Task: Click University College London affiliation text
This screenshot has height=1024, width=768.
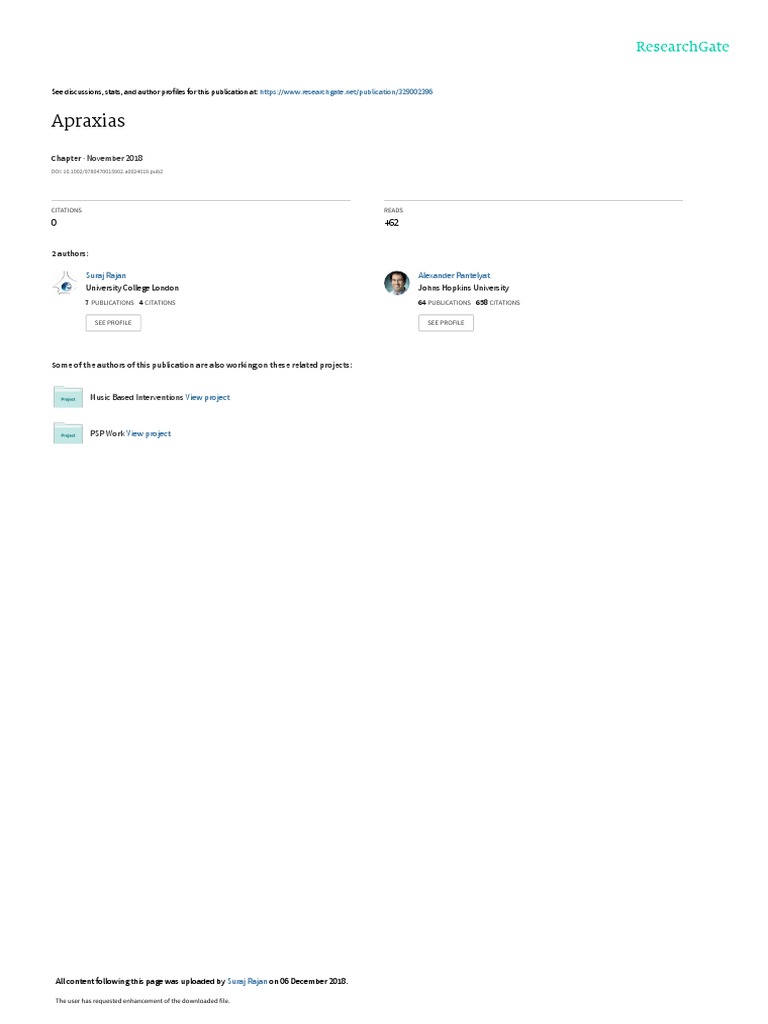Action: [133, 288]
